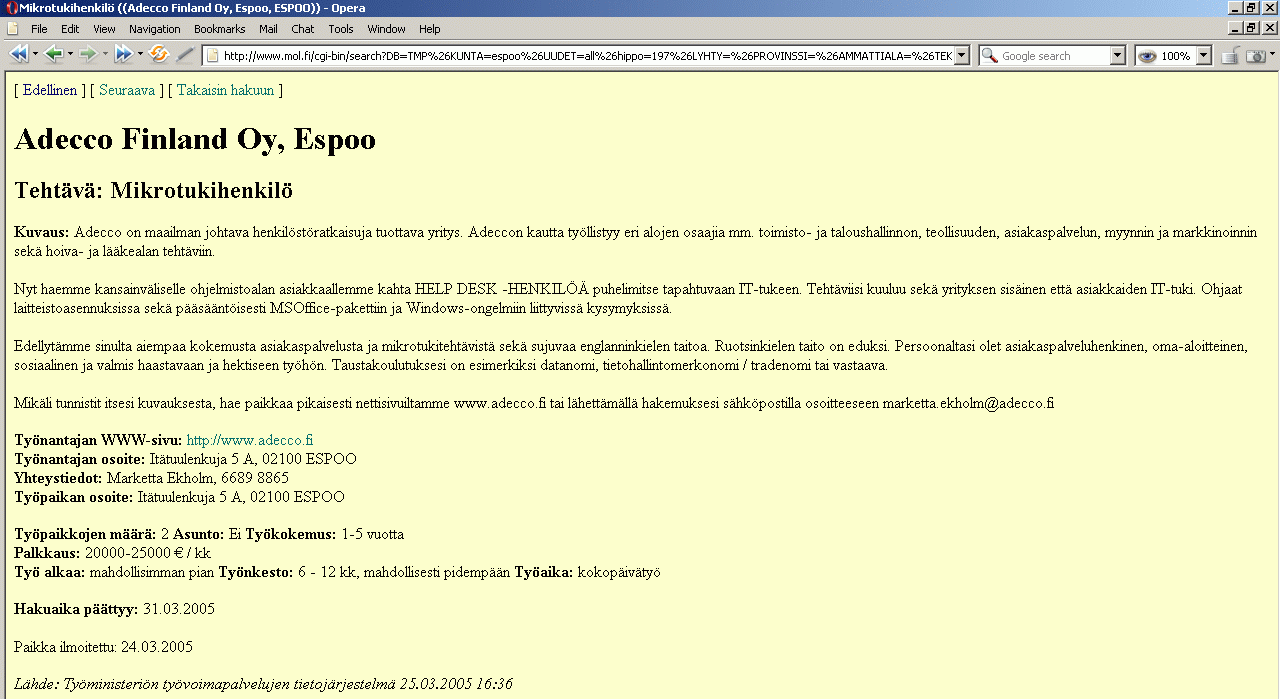Click the Työkokemus value 1-5 vuotta
This screenshot has width=1280, height=699.
coord(373,534)
